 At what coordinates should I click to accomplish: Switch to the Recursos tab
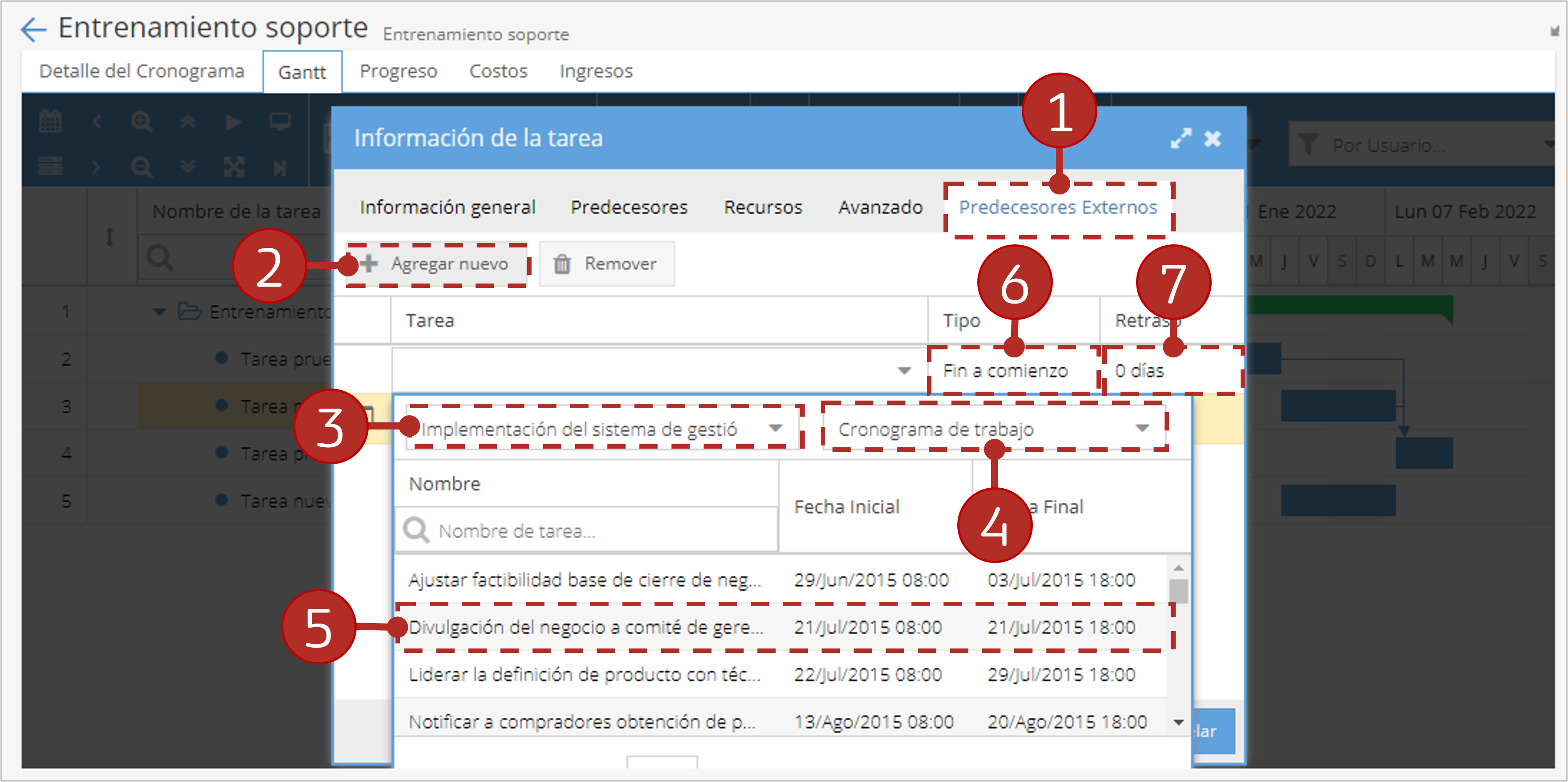click(763, 207)
